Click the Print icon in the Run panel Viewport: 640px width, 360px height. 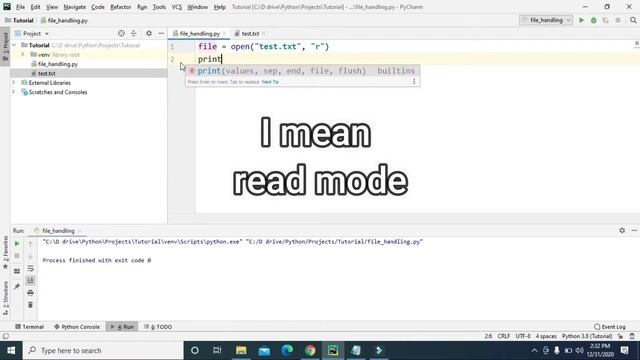(30, 293)
